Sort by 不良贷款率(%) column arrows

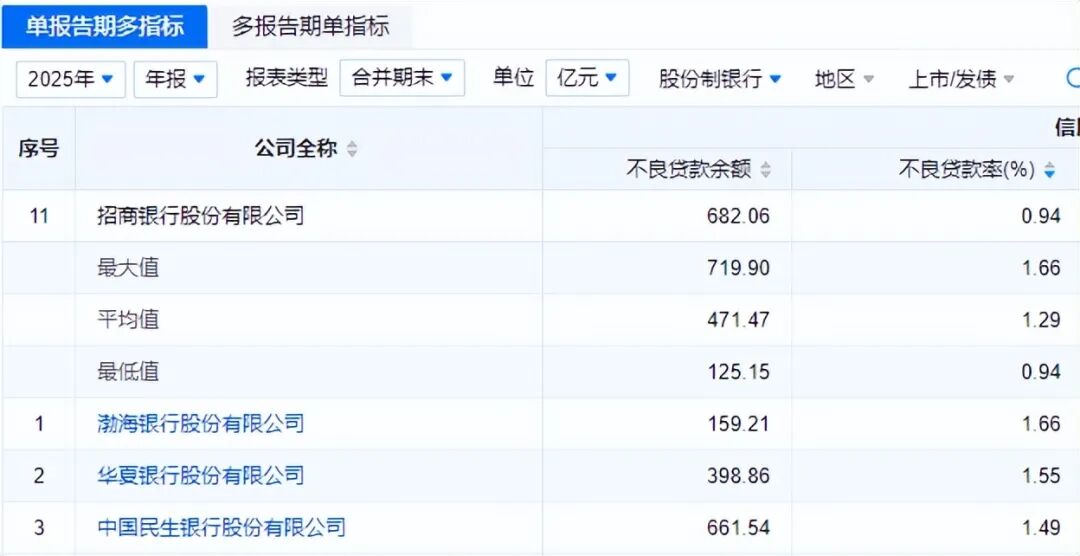point(1049,170)
